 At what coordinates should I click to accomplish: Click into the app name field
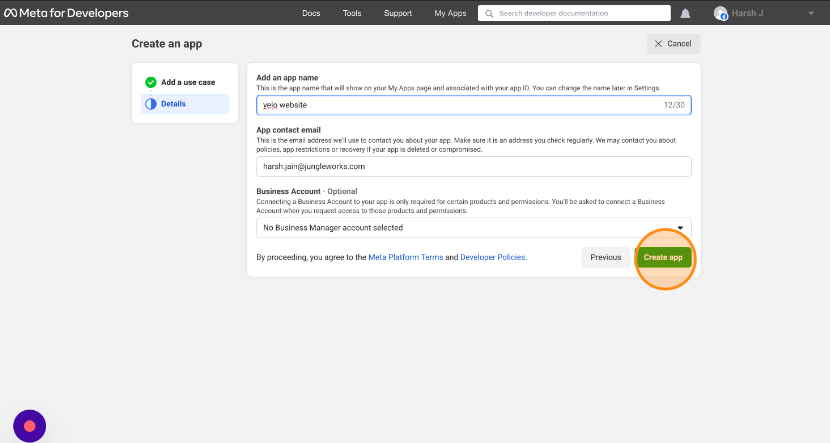(x=474, y=105)
